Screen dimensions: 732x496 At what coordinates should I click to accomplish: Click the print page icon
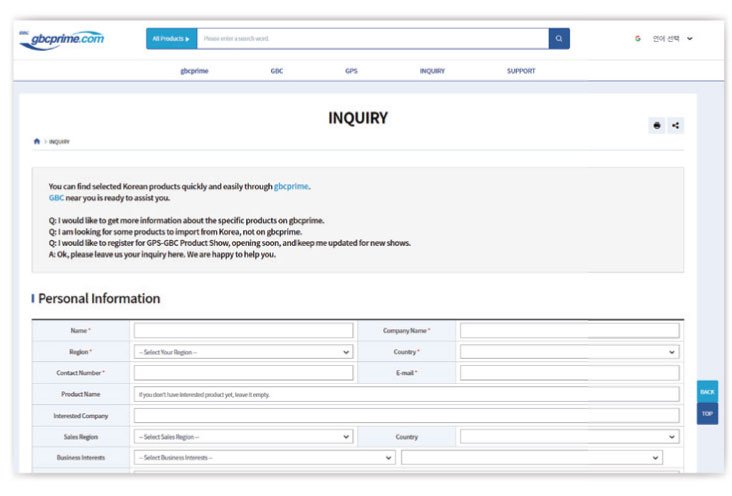pyautogui.click(x=657, y=125)
